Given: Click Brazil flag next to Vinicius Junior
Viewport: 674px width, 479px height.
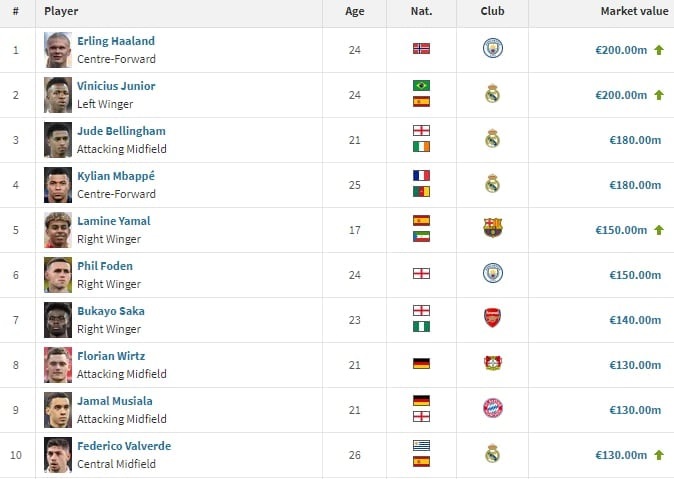Looking at the screenshot, I should point(421,86).
